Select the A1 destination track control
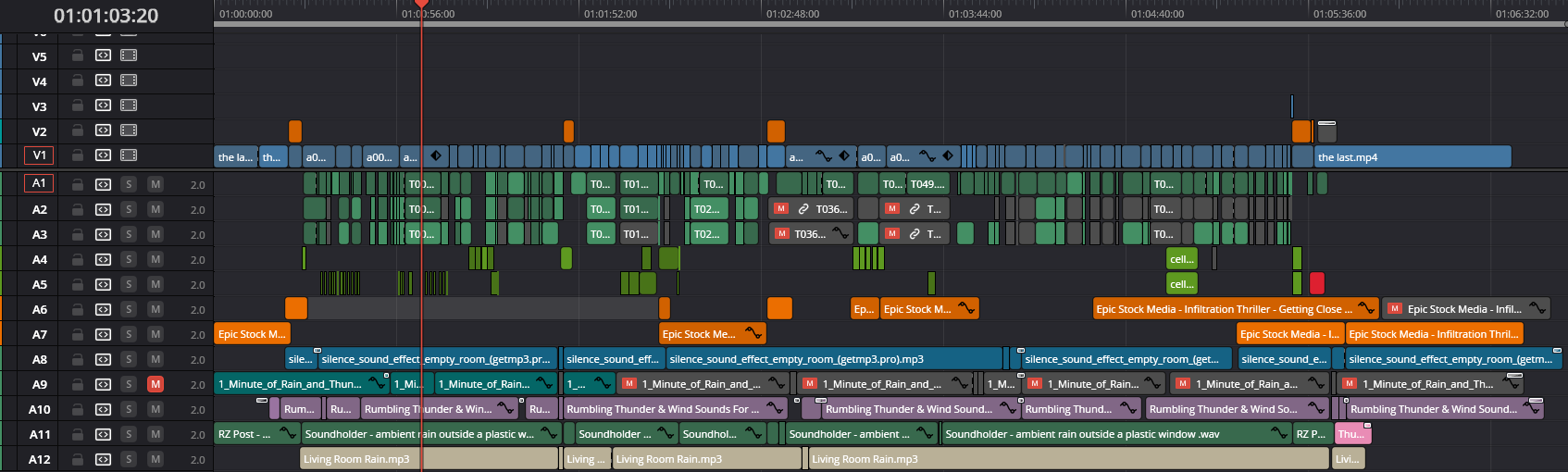The width and height of the screenshot is (1568, 472). 39,183
